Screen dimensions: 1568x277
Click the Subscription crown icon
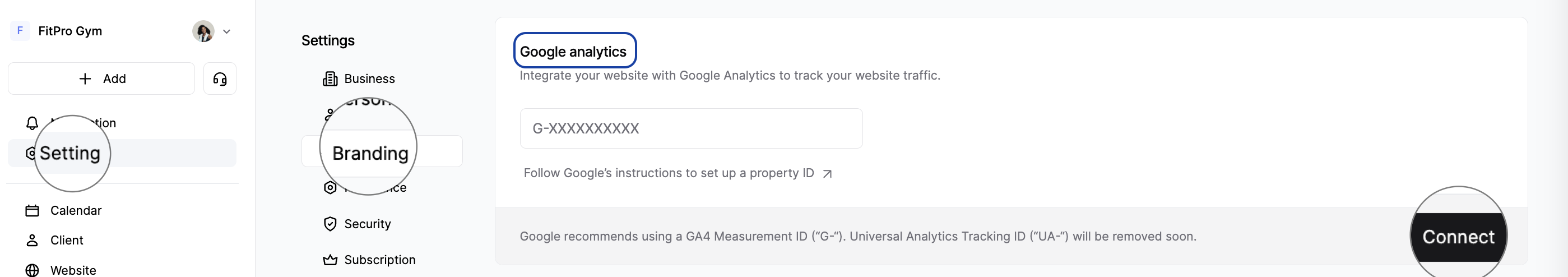[330, 260]
